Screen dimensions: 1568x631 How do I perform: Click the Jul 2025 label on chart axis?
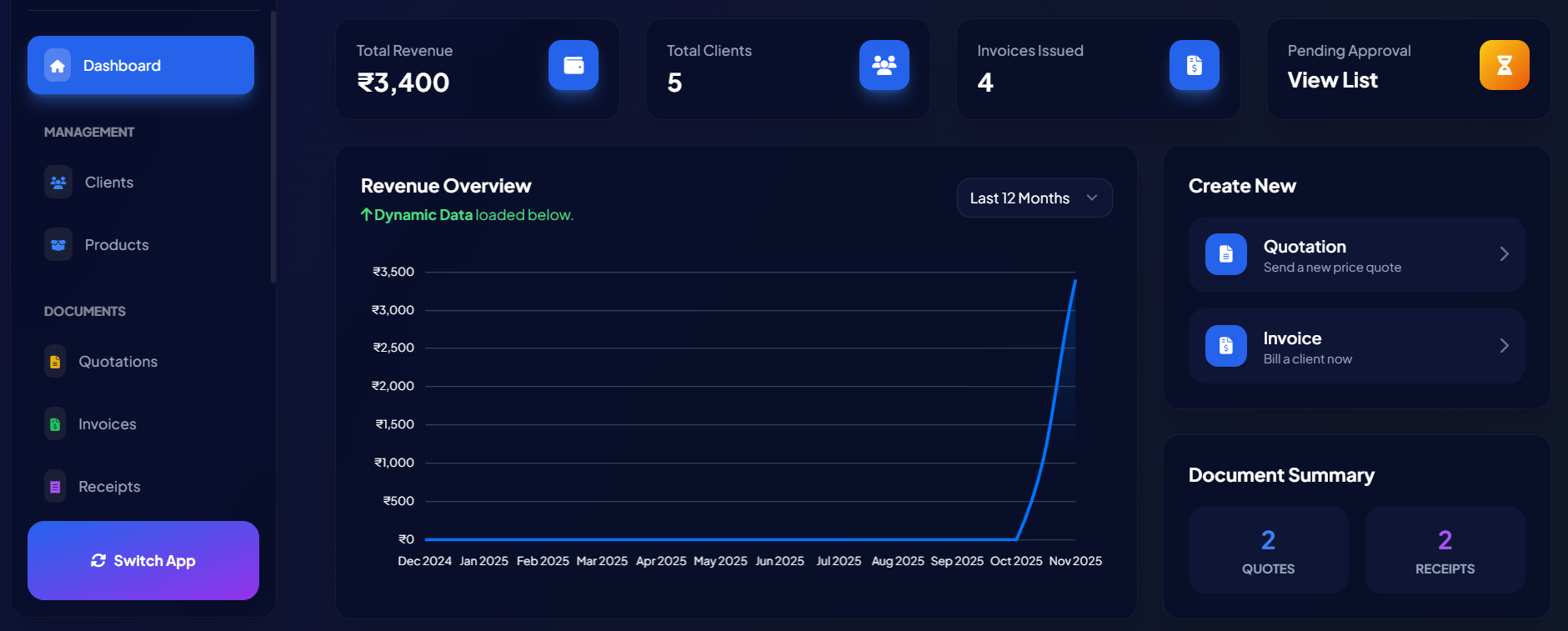(x=839, y=561)
